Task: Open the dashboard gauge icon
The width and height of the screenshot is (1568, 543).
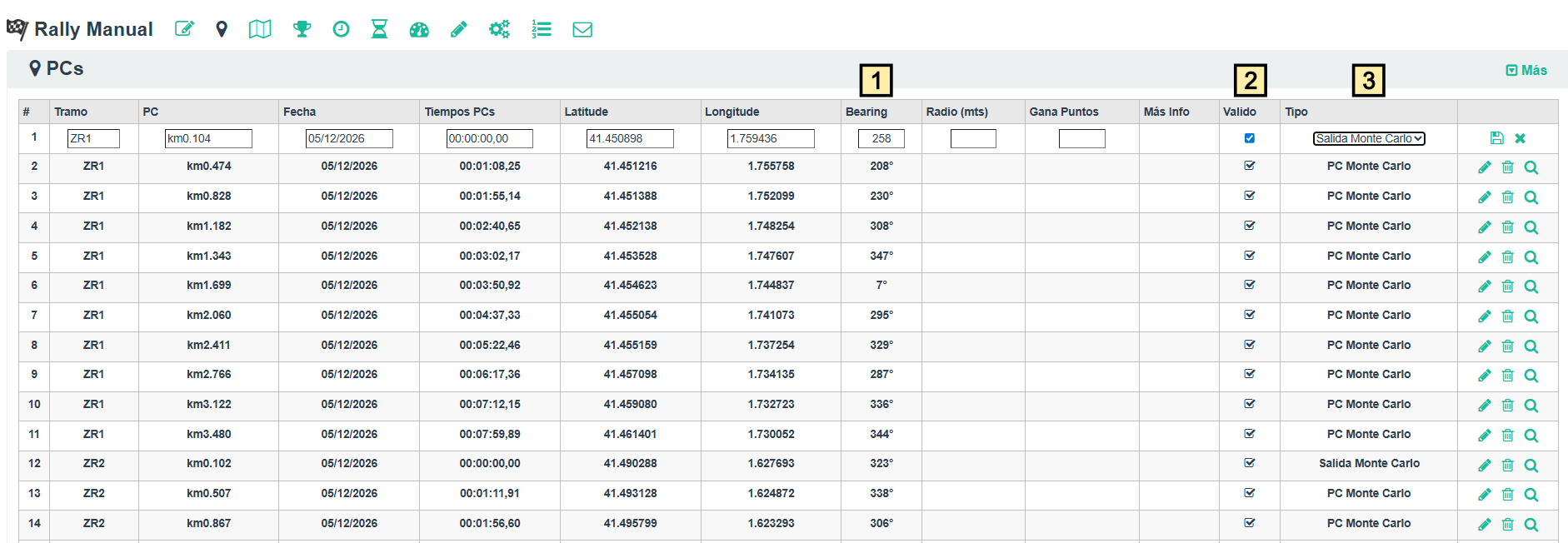Action: (419, 29)
